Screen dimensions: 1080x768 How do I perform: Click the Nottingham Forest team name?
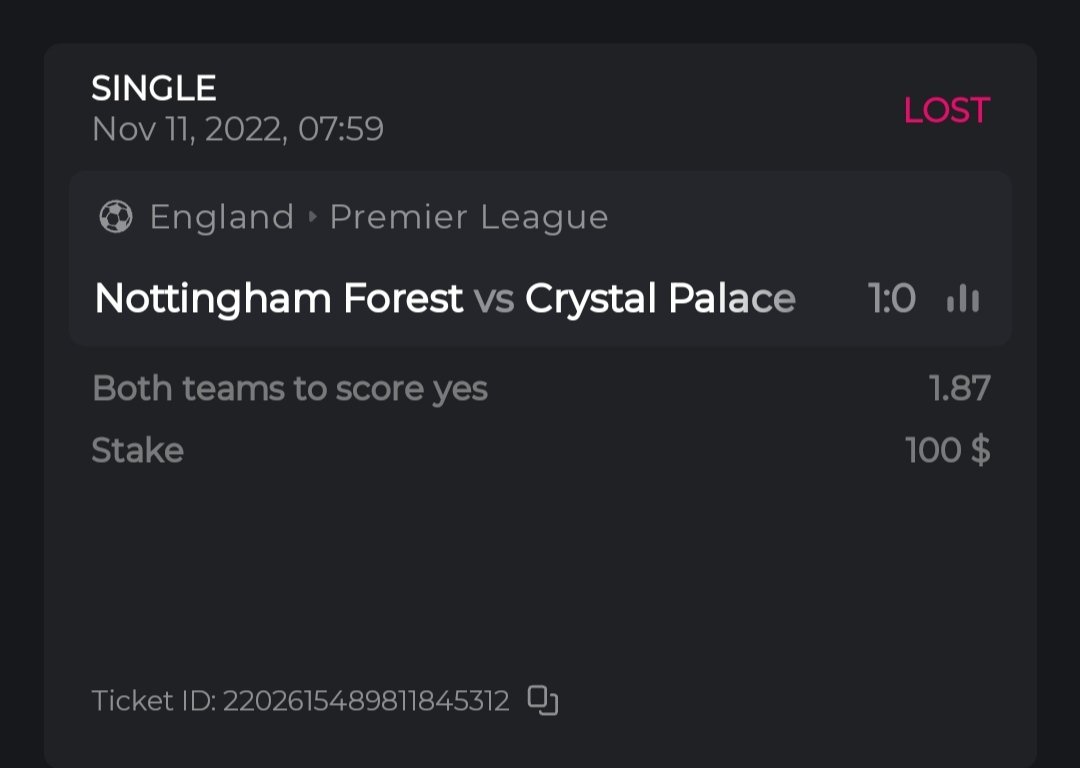(x=278, y=298)
